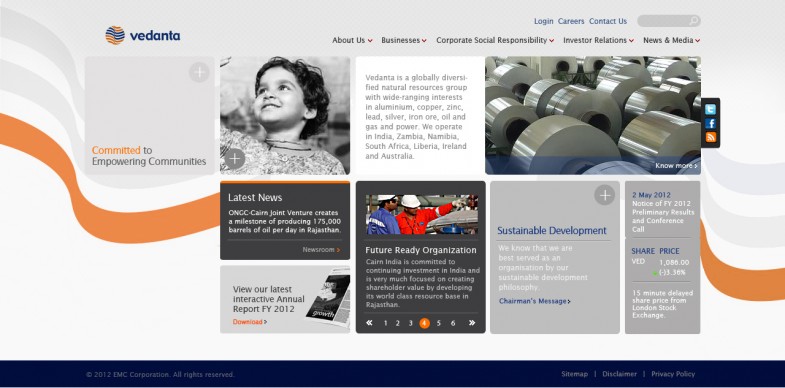Expand the plus icon on Sustainable Development tile
The image size is (785, 388).
tap(604, 195)
